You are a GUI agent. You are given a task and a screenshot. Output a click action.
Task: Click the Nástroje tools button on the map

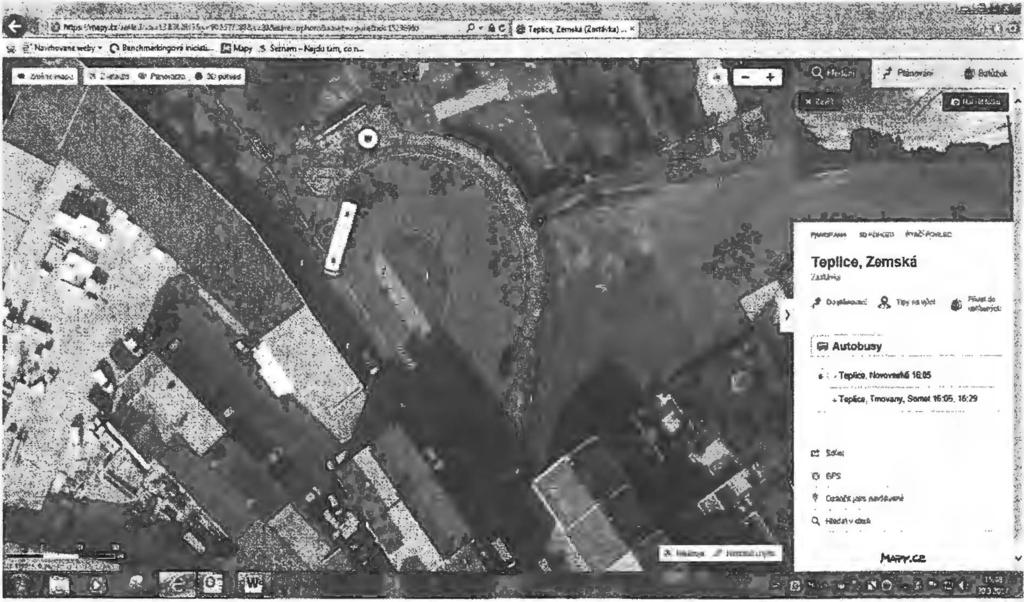[x=684, y=553]
